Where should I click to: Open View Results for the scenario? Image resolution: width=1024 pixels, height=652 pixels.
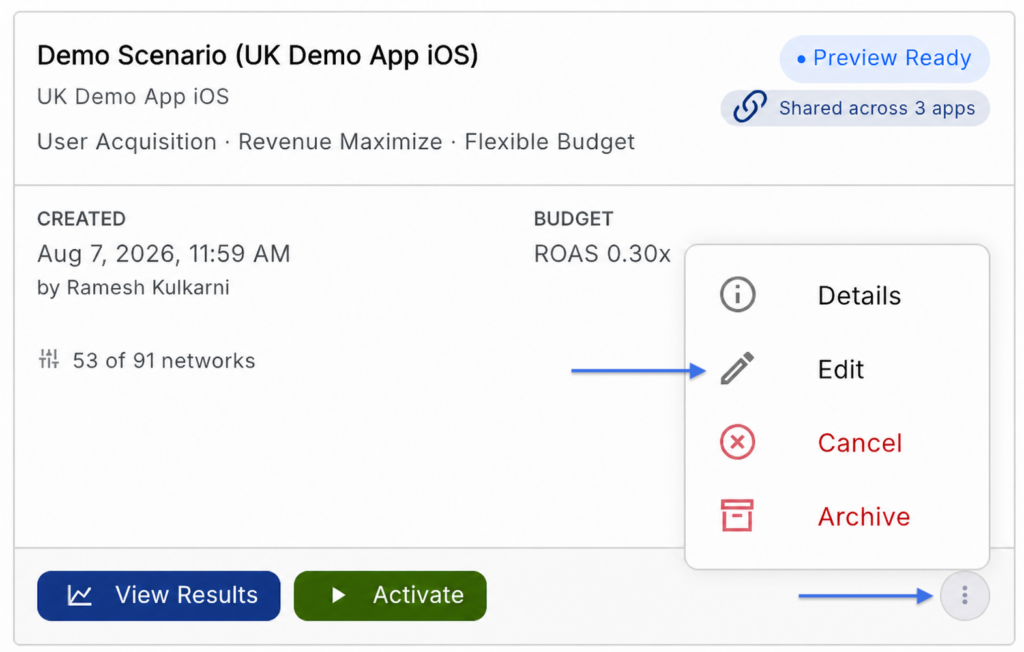[x=159, y=595]
